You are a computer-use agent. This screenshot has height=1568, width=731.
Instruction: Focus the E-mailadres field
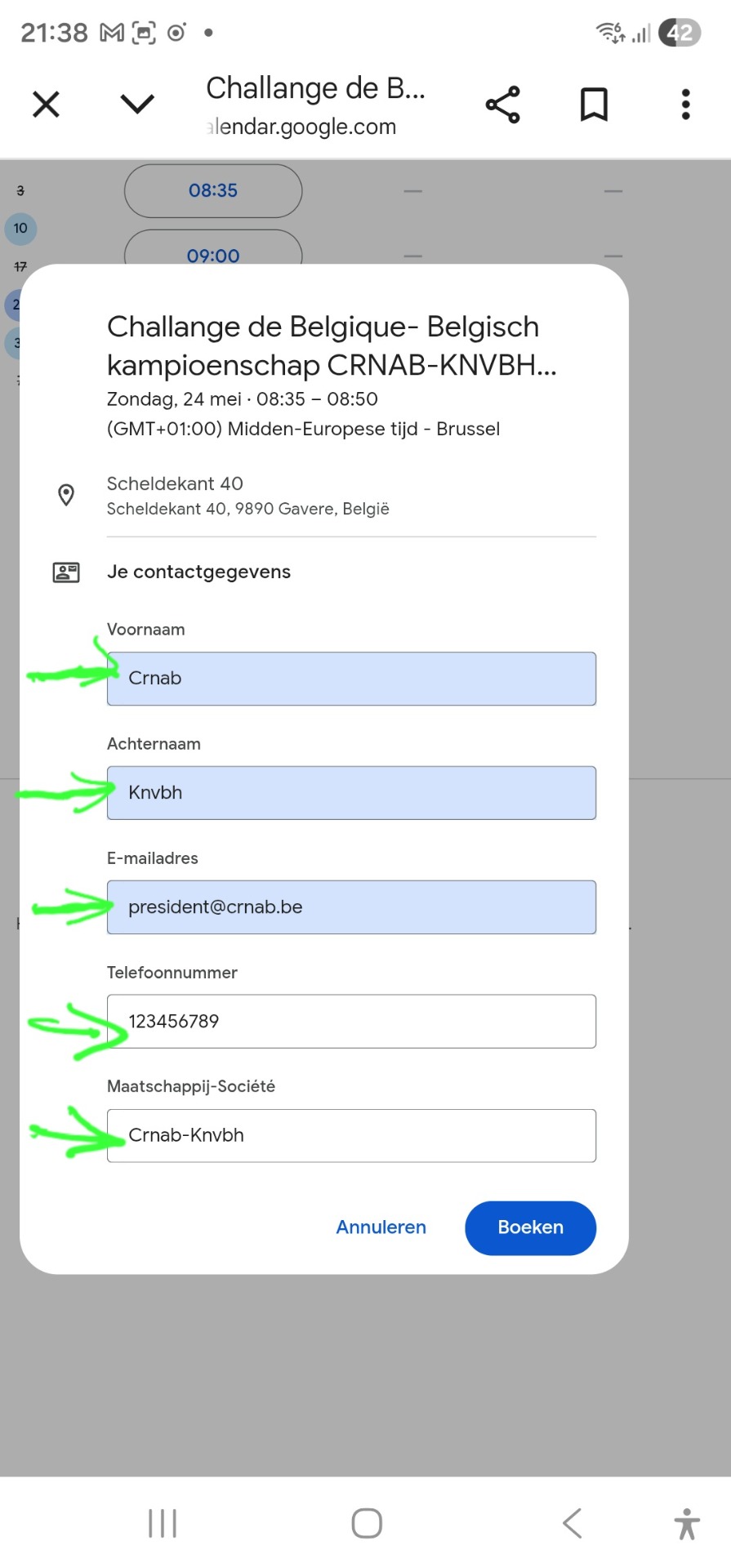pyautogui.click(x=351, y=907)
